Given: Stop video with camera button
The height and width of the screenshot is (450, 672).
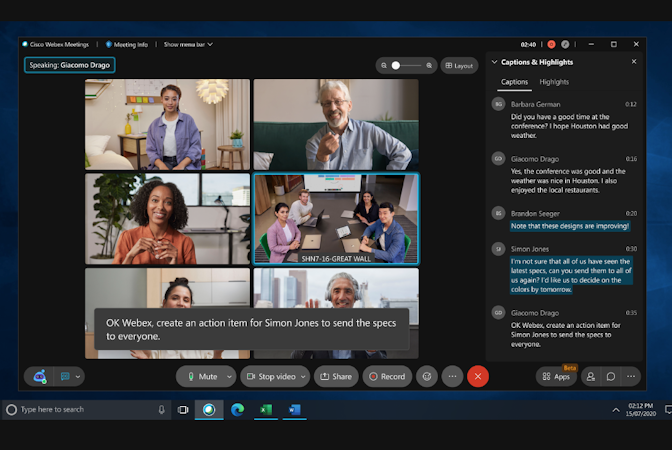Looking at the screenshot, I should [271, 377].
